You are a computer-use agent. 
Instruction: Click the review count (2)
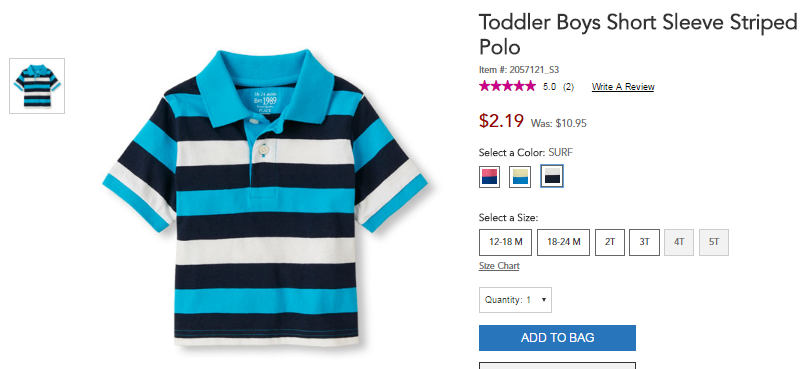point(568,87)
